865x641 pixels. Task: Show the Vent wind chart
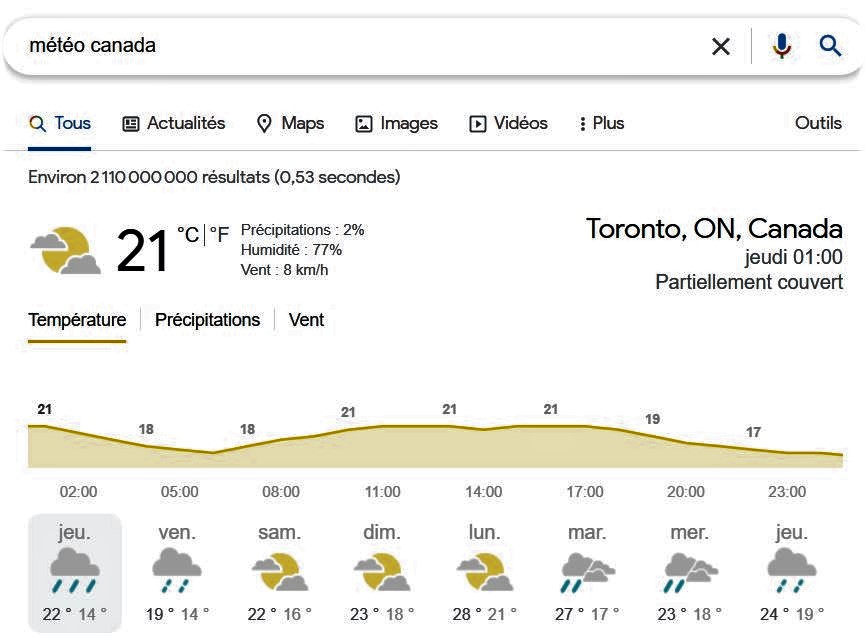(306, 320)
